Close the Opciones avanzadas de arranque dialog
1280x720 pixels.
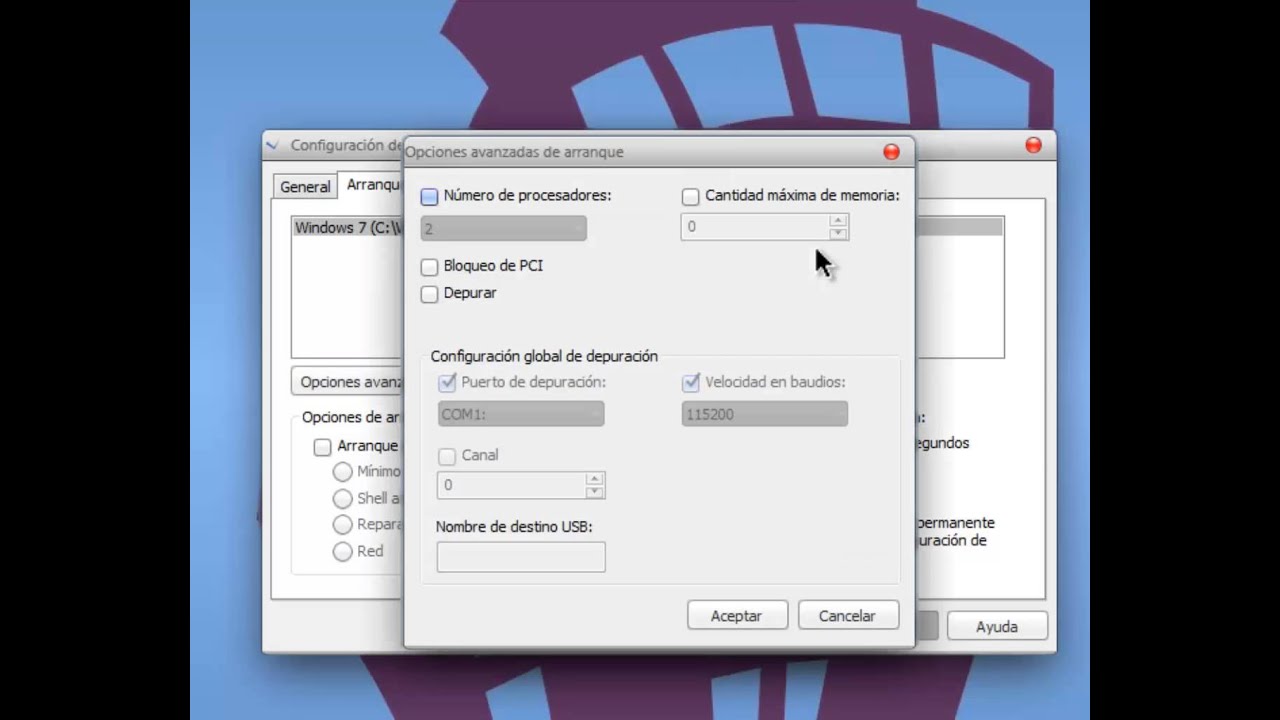(891, 152)
